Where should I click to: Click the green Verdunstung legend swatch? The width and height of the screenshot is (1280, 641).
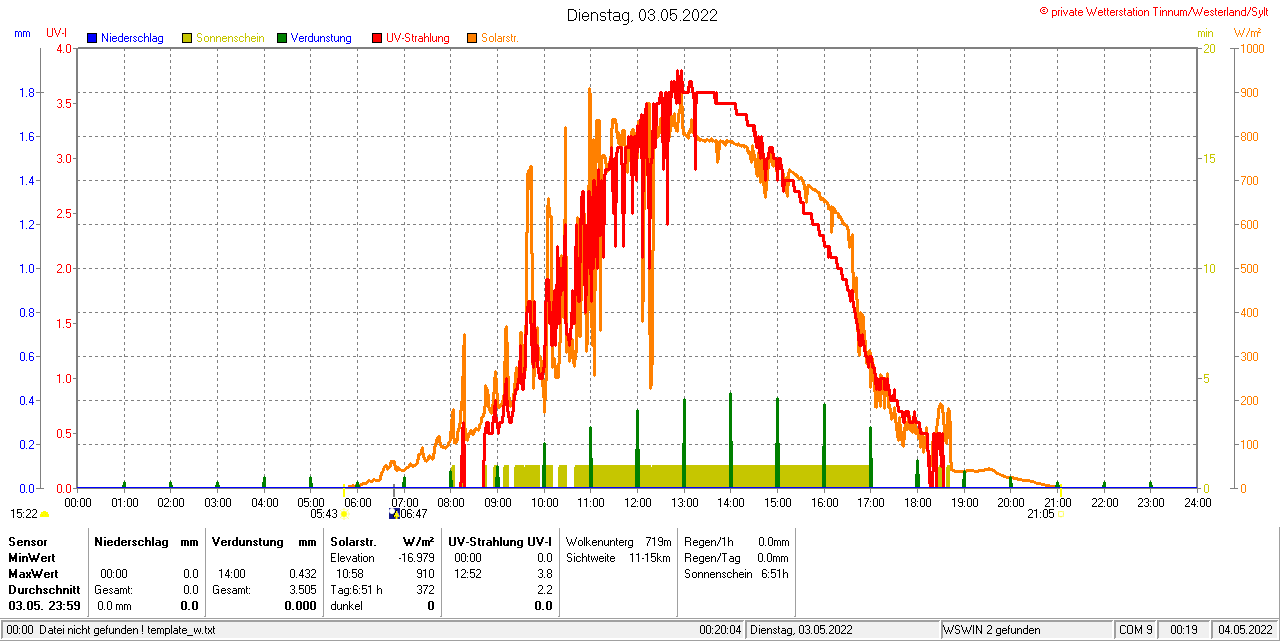click(x=282, y=38)
